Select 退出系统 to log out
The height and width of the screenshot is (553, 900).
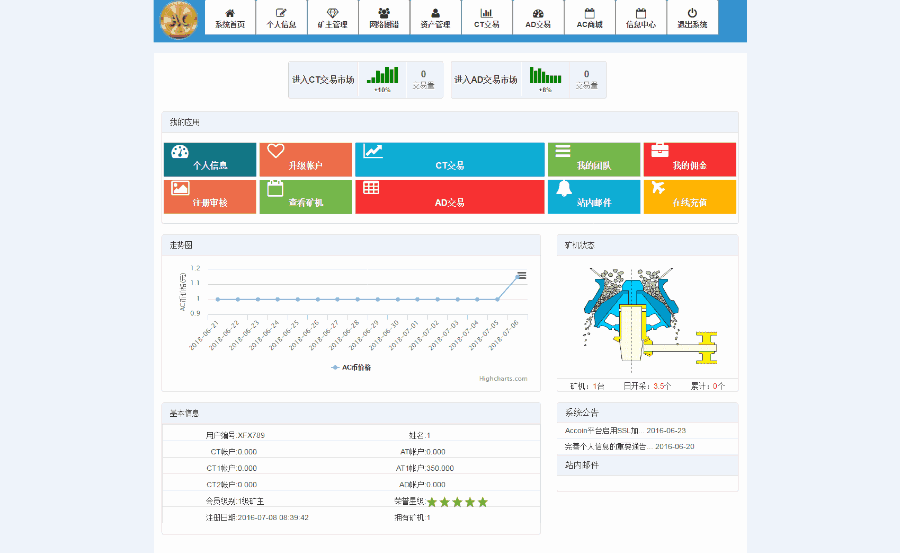[691, 18]
